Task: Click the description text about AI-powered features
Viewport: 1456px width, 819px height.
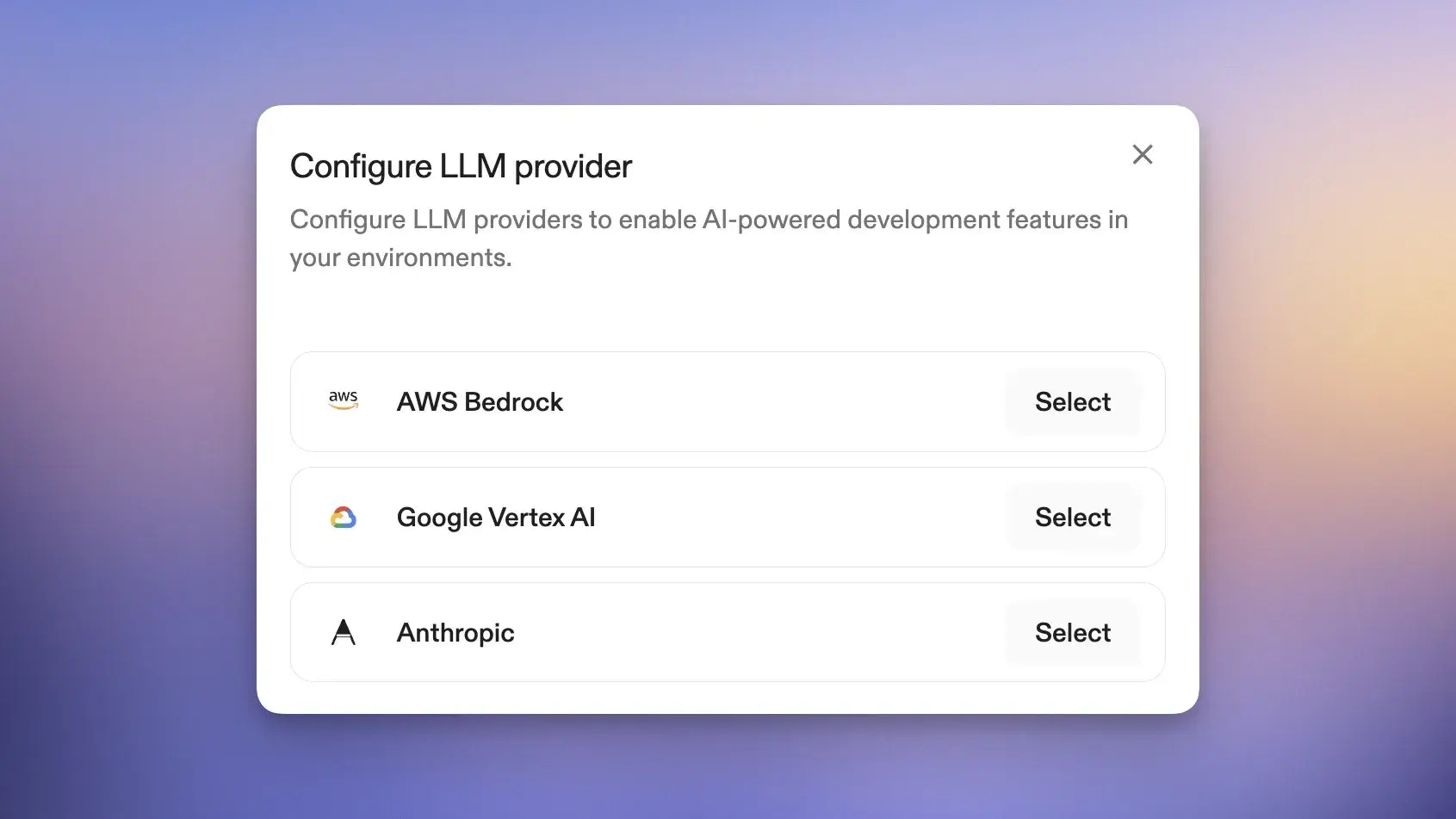Action: (709, 239)
